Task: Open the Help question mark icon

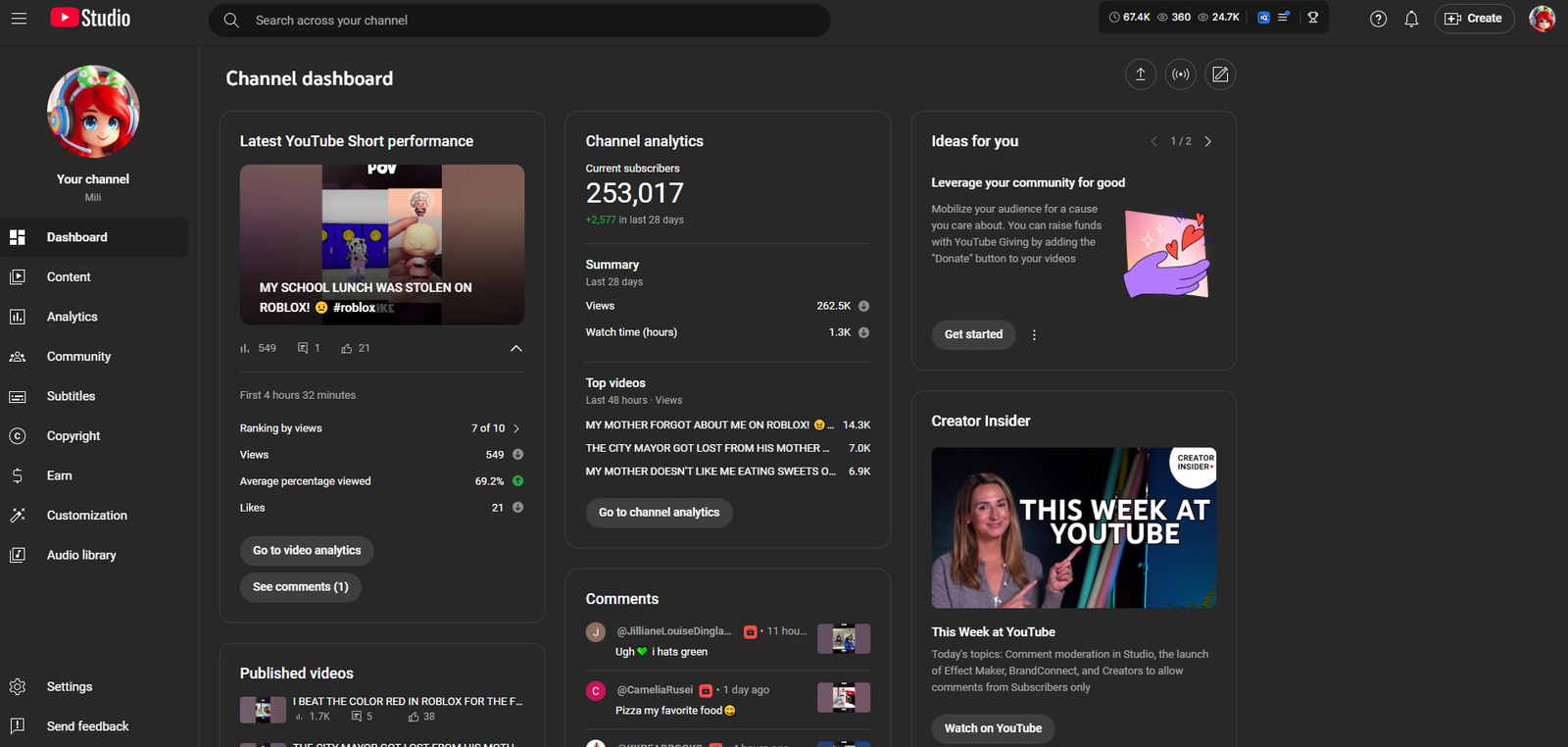Action: 1378,19
